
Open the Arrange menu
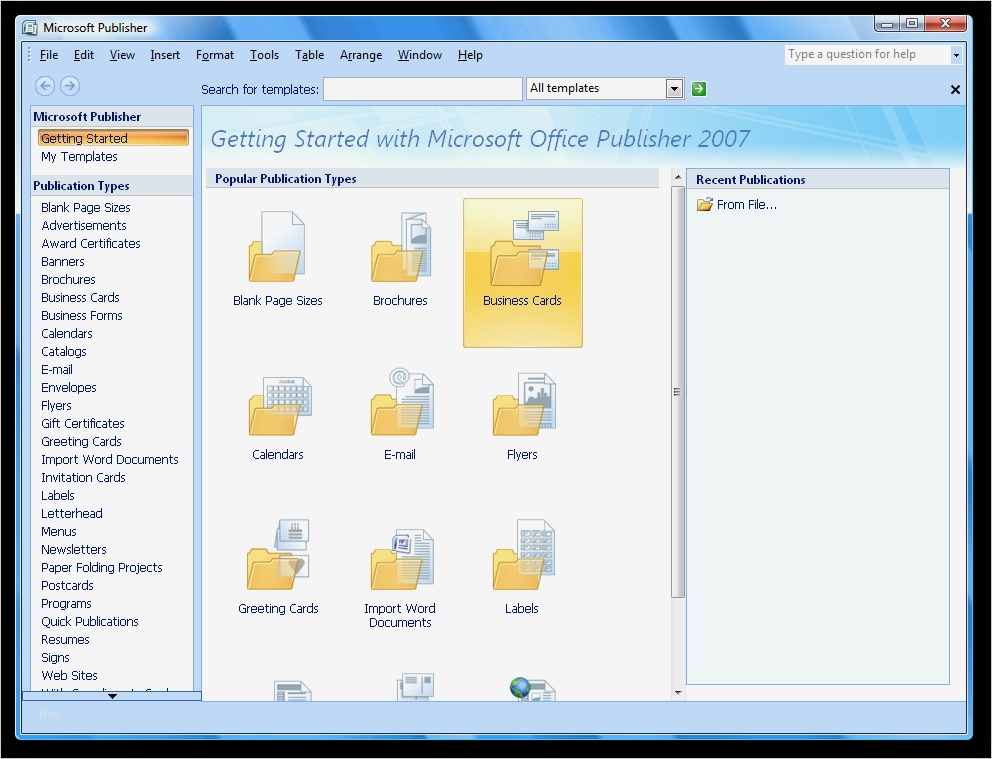click(360, 55)
